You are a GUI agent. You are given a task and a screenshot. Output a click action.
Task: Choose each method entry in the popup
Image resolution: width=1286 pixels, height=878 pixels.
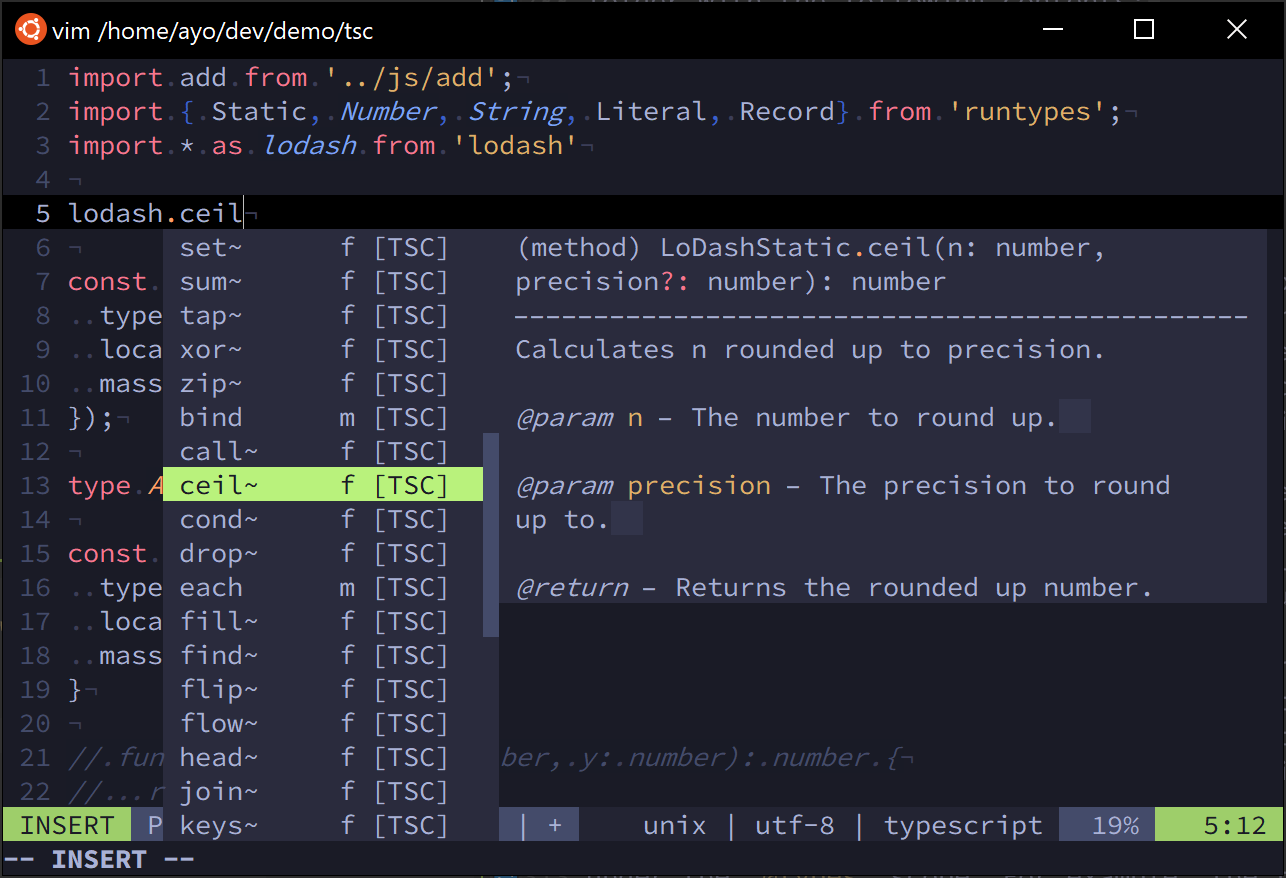tap(211, 587)
